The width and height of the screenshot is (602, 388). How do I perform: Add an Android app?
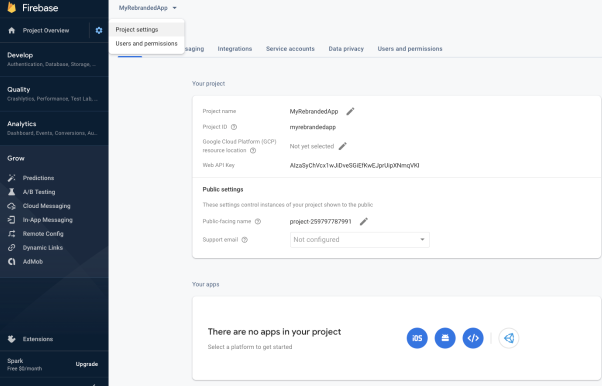point(445,338)
